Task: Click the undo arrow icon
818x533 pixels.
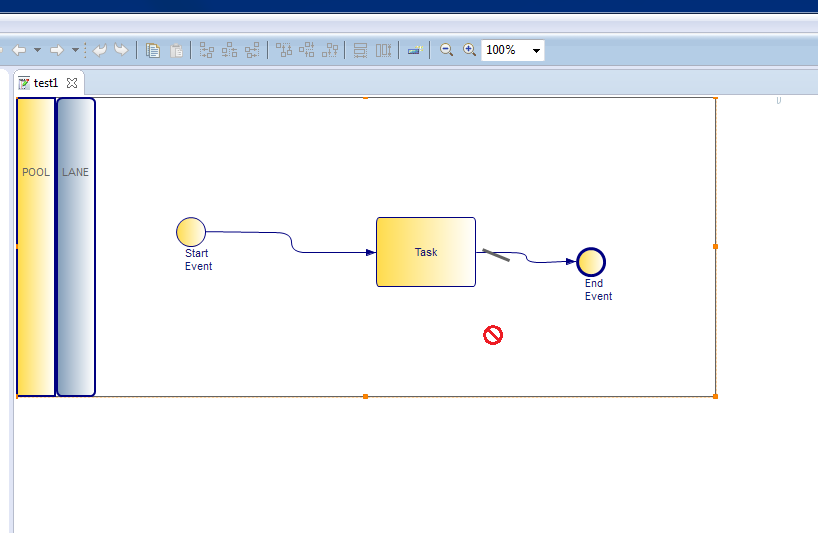Action: click(100, 50)
